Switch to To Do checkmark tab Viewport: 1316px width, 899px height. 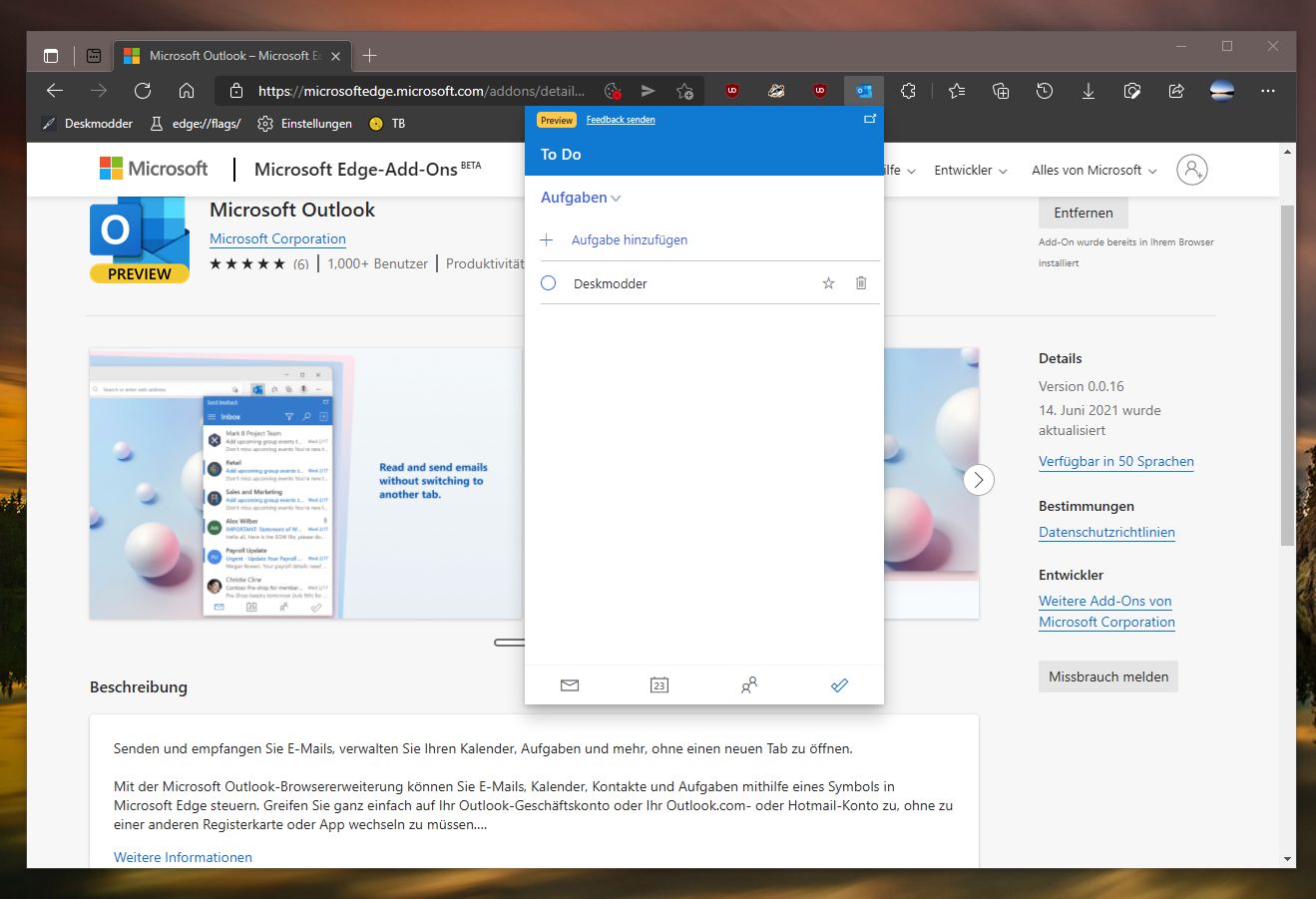839,685
